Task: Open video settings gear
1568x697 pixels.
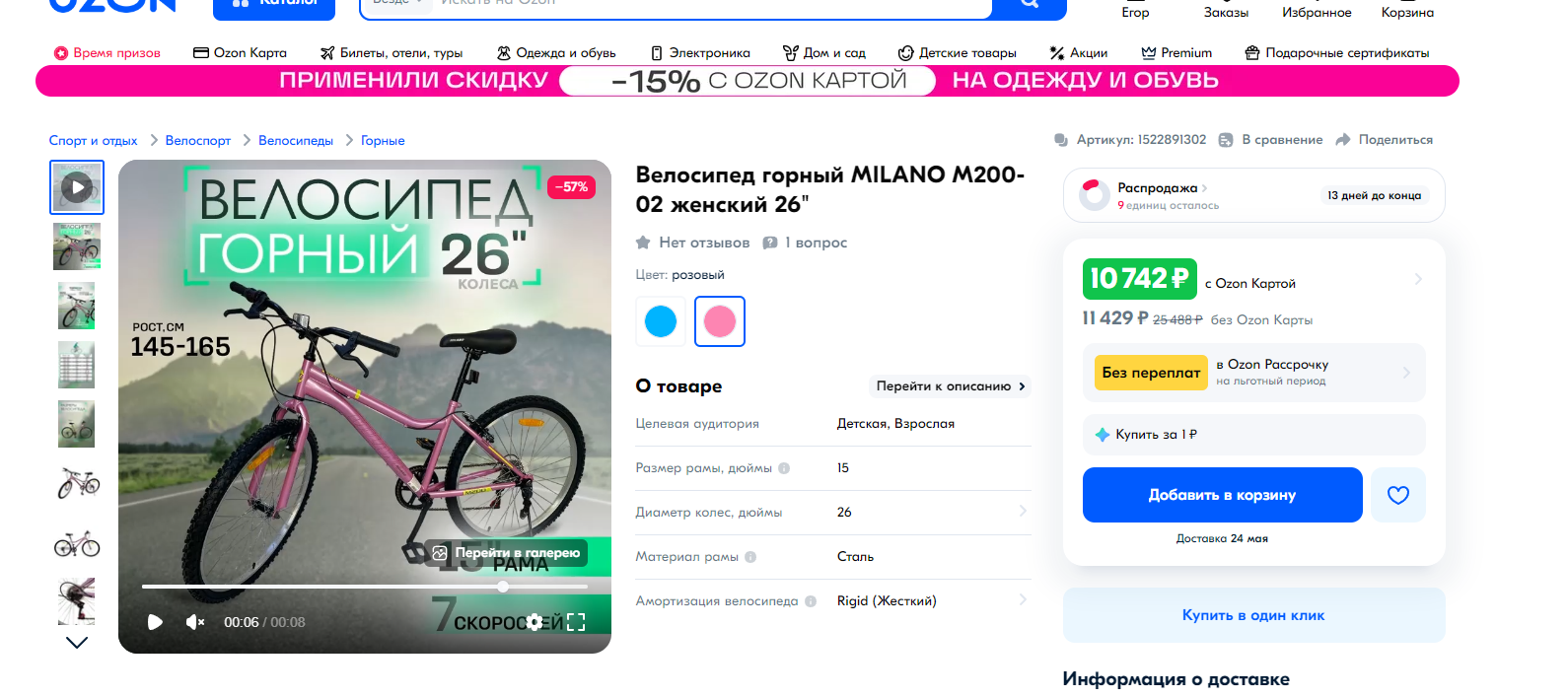Action: click(x=534, y=622)
